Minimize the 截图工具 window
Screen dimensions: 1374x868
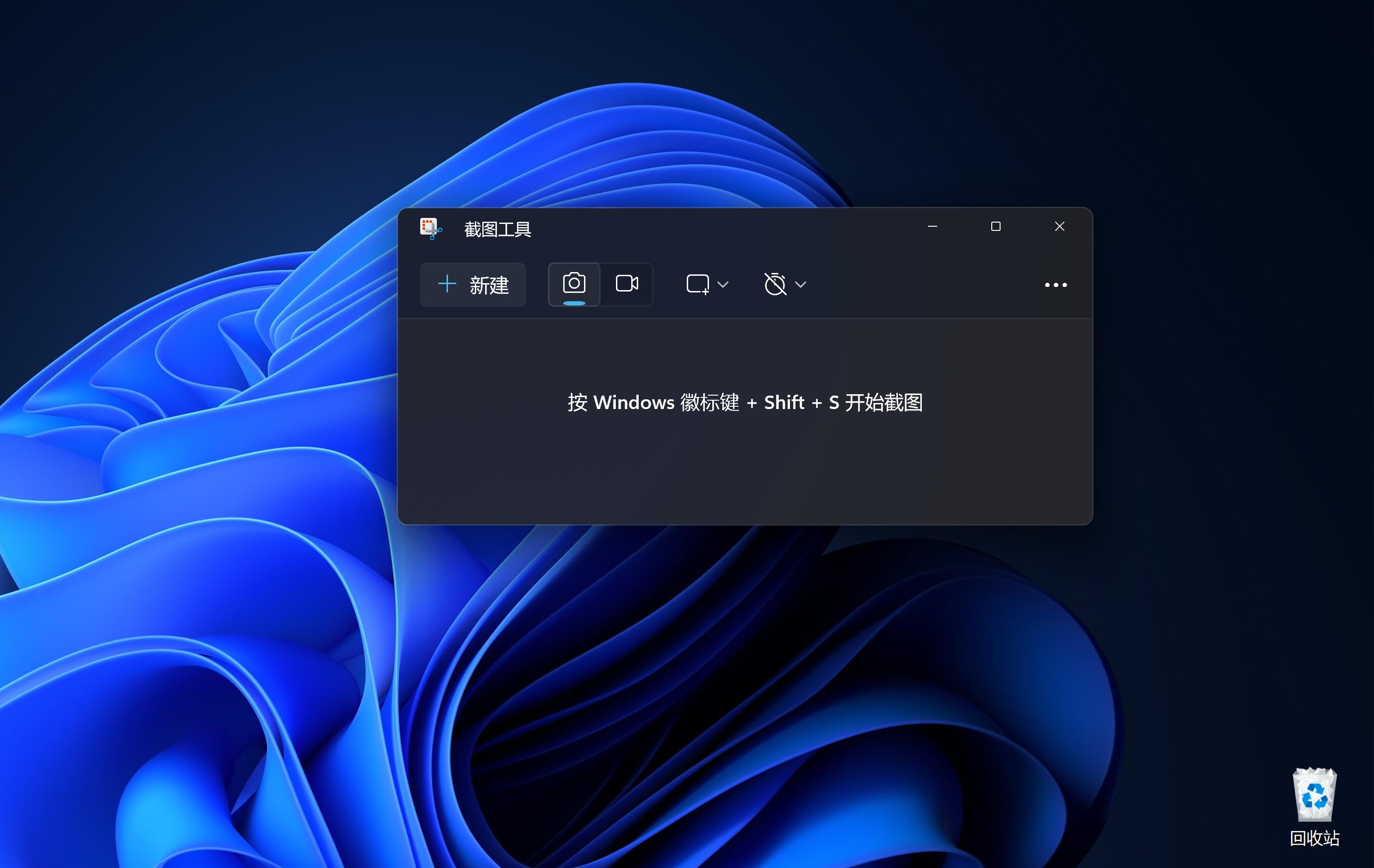pyautogui.click(x=933, y=226)
